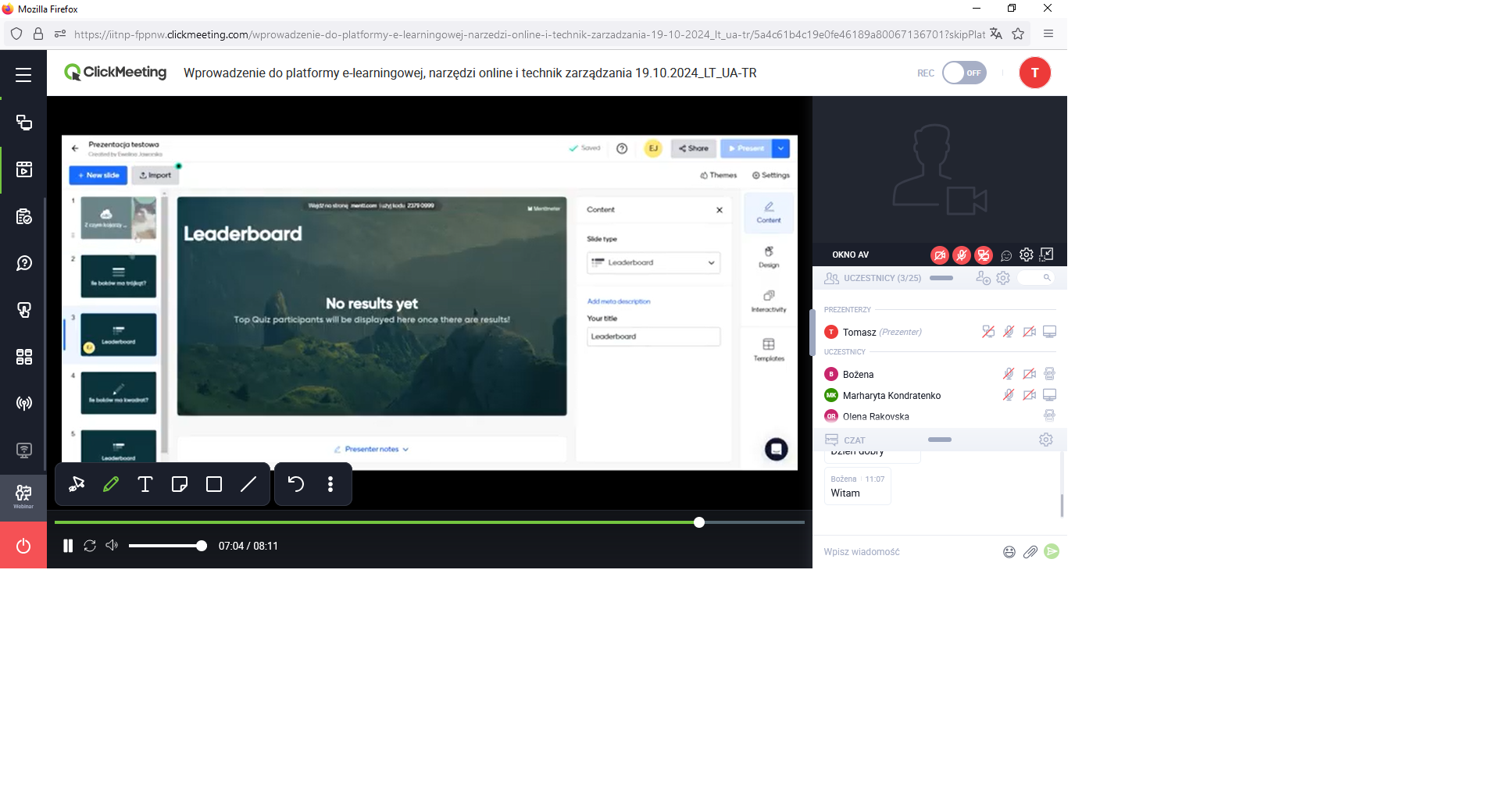The width and height of the screenshot is (1500, 812).
Task: Expand Presenter notes chevron
Action: click(x=405, y=450)
